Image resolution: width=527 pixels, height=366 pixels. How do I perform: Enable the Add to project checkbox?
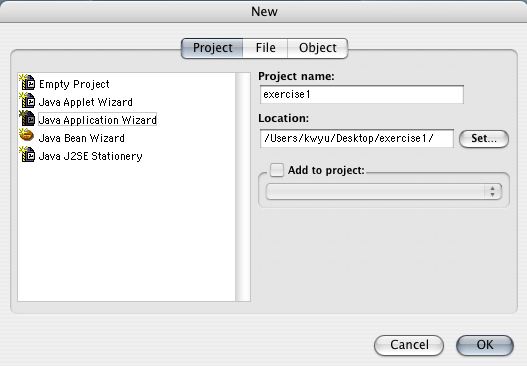click(277, 170)
